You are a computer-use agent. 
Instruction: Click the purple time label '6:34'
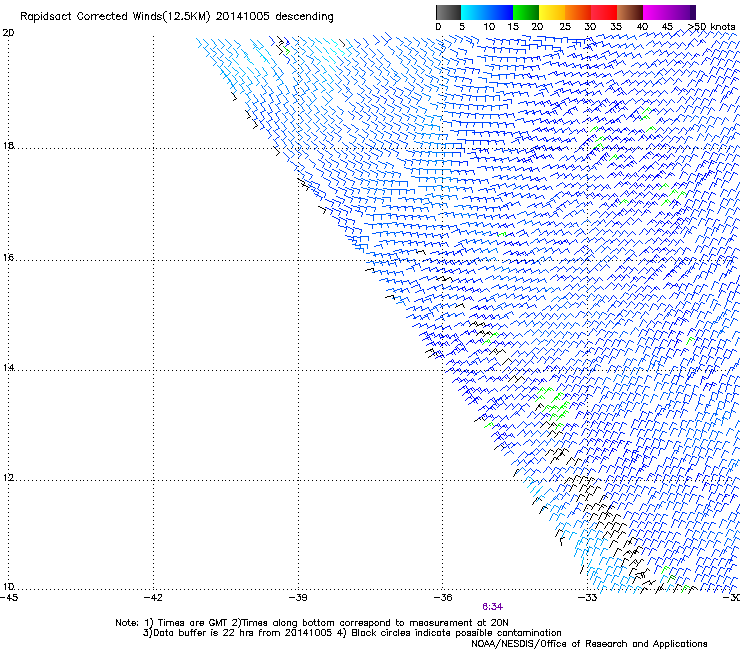click(492, 607)
